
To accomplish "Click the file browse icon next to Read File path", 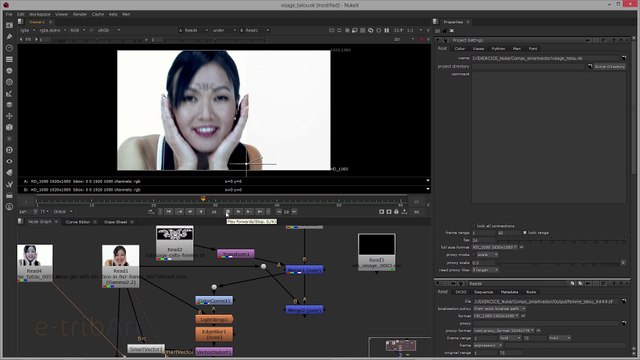I will pos(624,301).
